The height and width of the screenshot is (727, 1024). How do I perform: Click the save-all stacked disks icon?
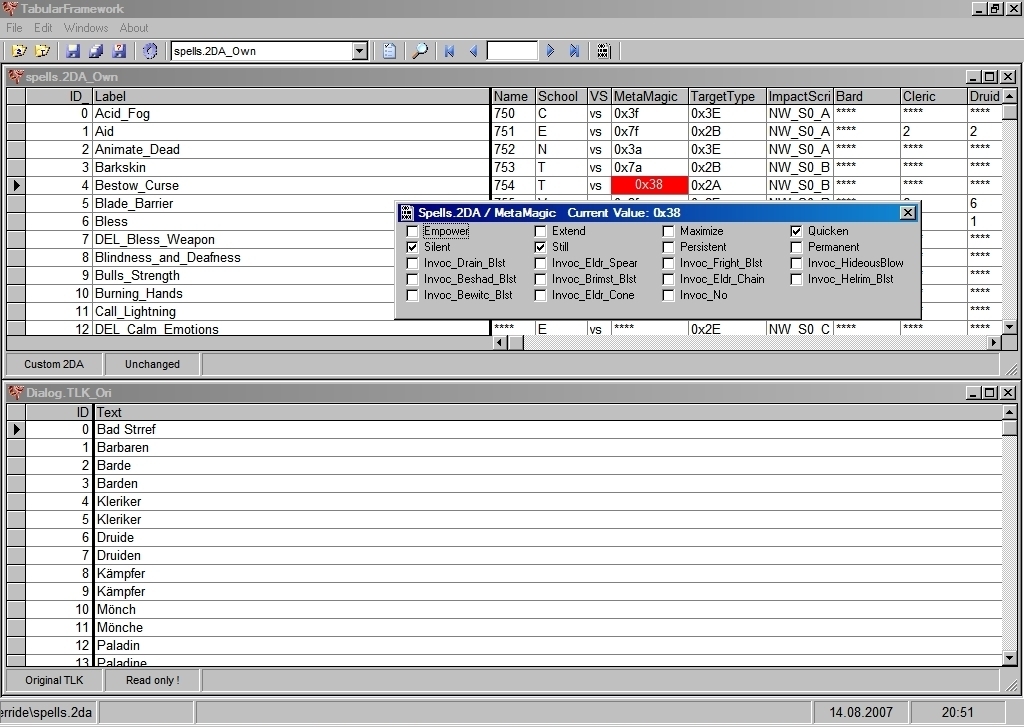pyautogui.click(x=96, y=51)
